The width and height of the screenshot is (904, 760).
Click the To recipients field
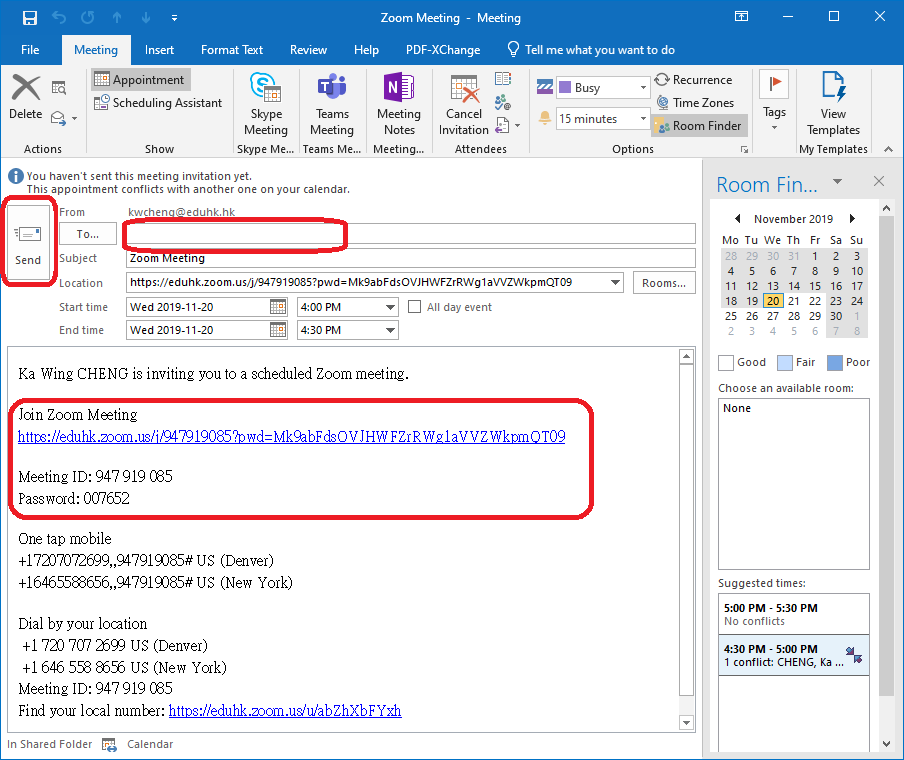(410, 234)
